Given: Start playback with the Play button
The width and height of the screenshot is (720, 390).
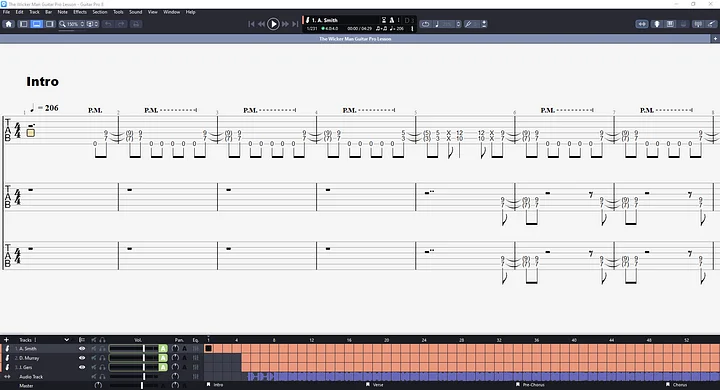Looking at the screenshot, I should [x=273, y=24].
